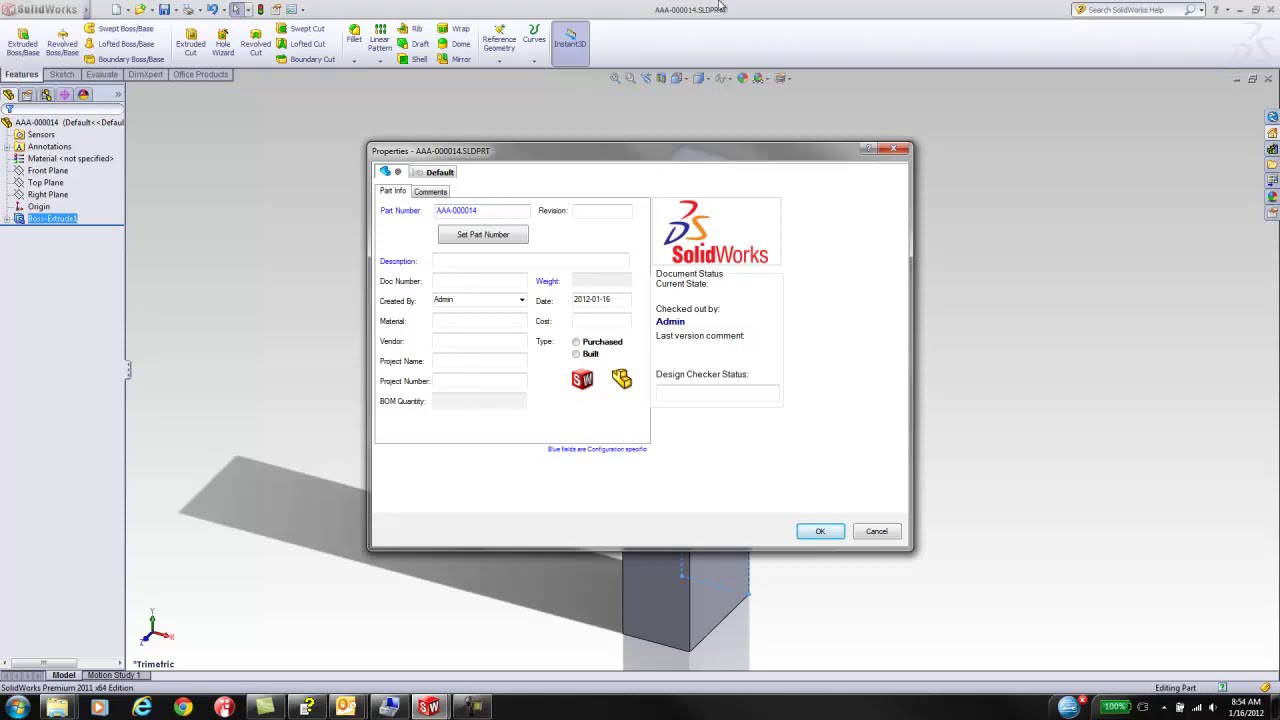
Task: Click the Undo icon in toolbar
Action: coord(212,9)
